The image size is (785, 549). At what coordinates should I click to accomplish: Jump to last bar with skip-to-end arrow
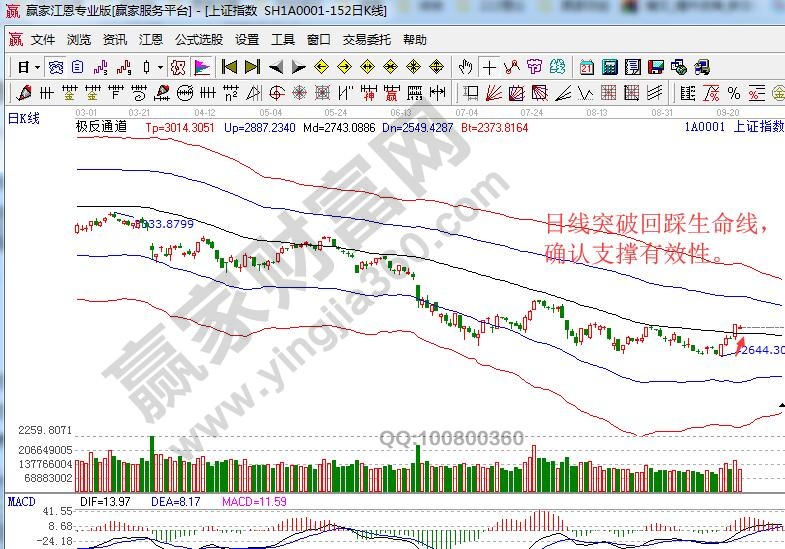pyautogui.click(x=252, y=68)
